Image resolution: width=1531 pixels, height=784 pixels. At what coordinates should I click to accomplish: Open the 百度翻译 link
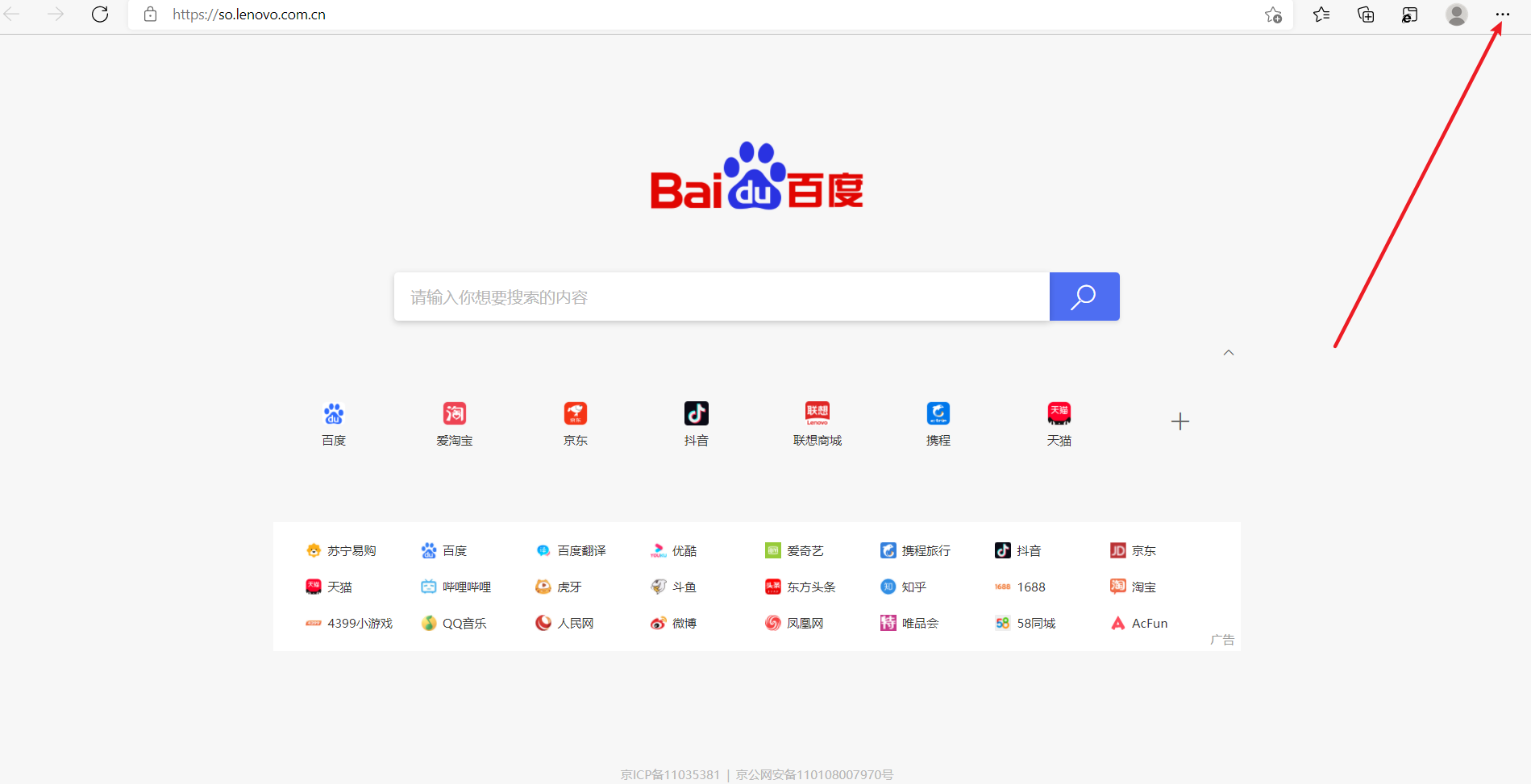pos(580,550)
